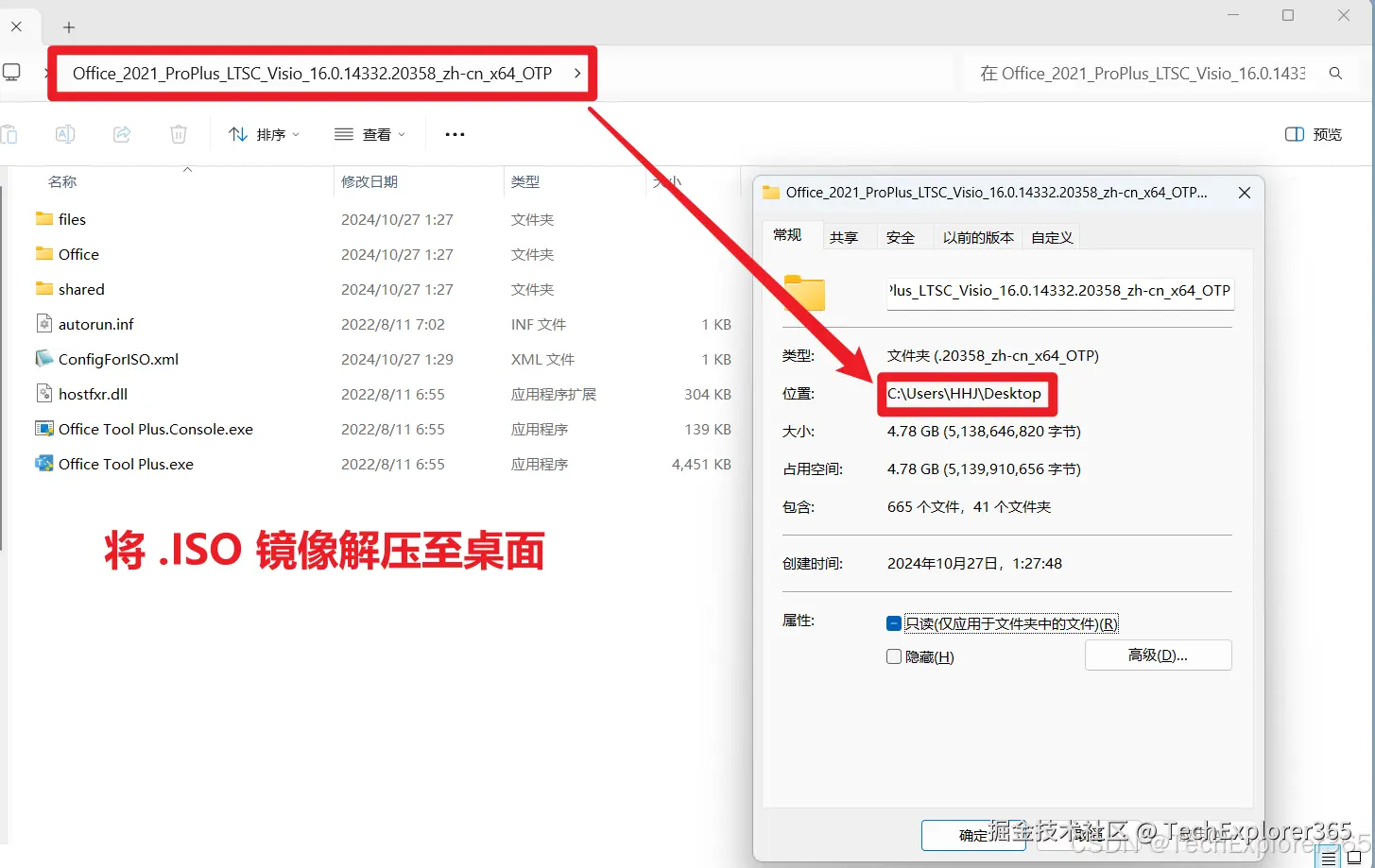Enable the 隐藏 hidden attribute checkbox
The image size is (1375, 868).
tap(893, 655)
